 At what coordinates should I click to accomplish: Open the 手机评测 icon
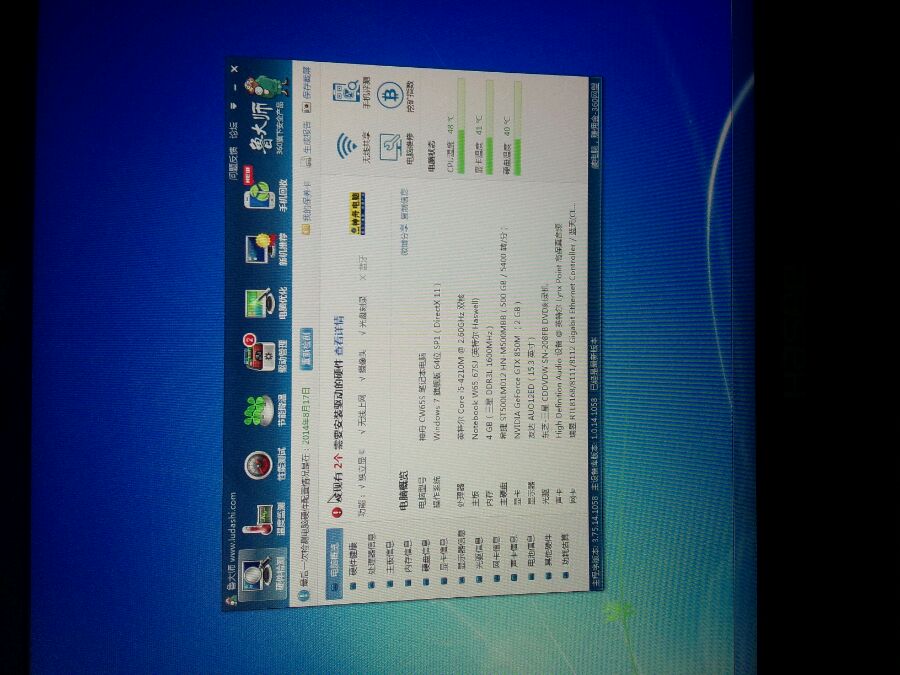click(x=351, y=93)
